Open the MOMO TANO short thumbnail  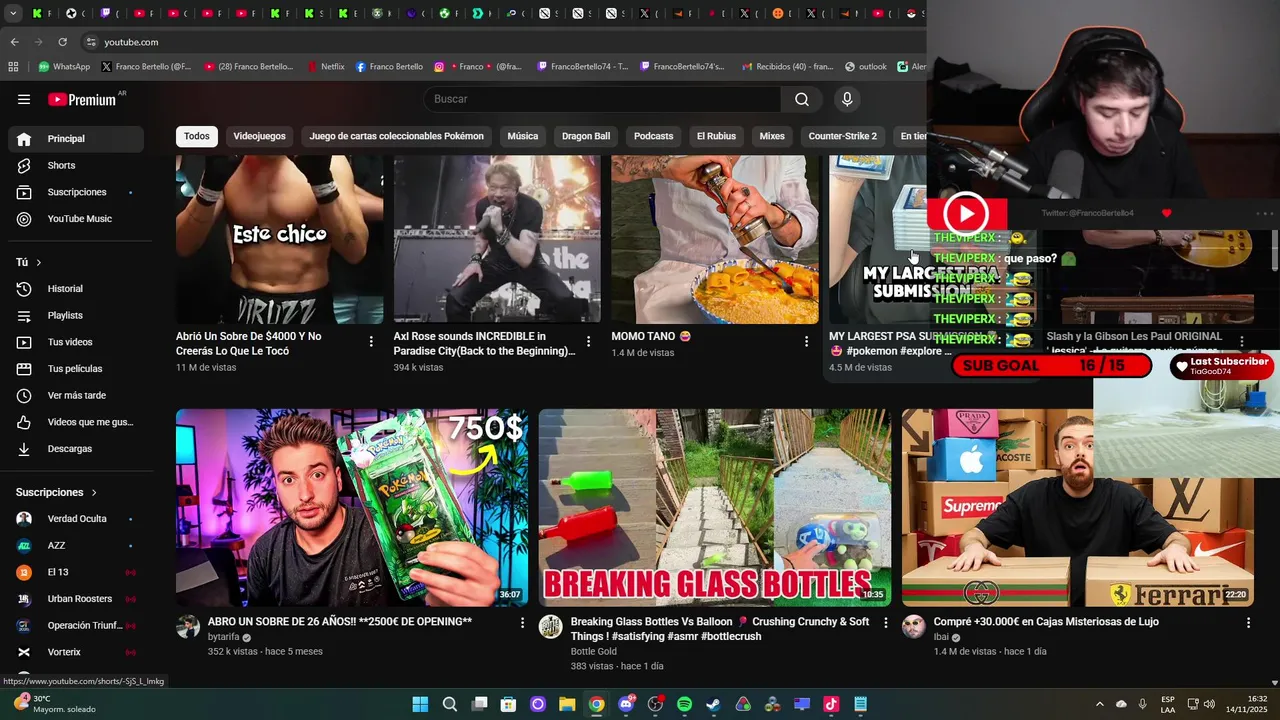click(x=714, y=239)
